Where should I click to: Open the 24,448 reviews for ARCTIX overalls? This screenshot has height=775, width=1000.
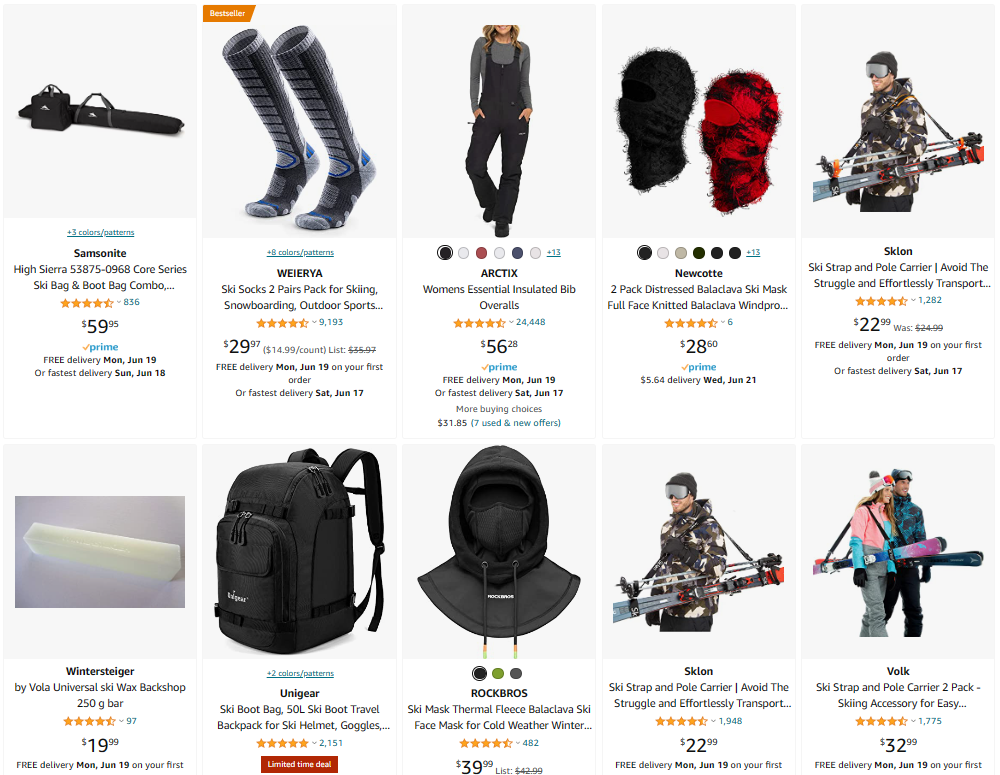tap(531, 322)
